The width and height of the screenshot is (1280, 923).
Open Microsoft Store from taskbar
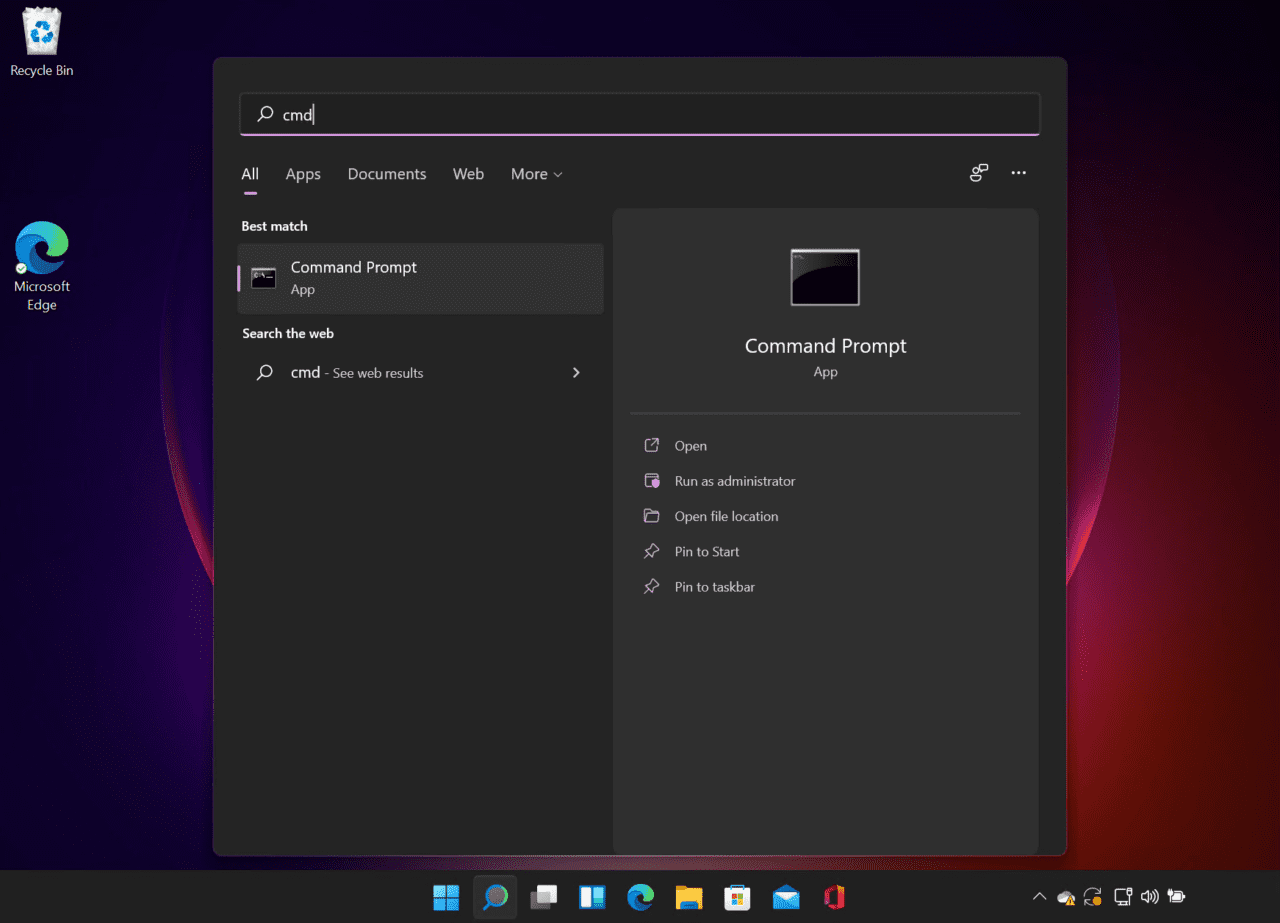(738, 897)
